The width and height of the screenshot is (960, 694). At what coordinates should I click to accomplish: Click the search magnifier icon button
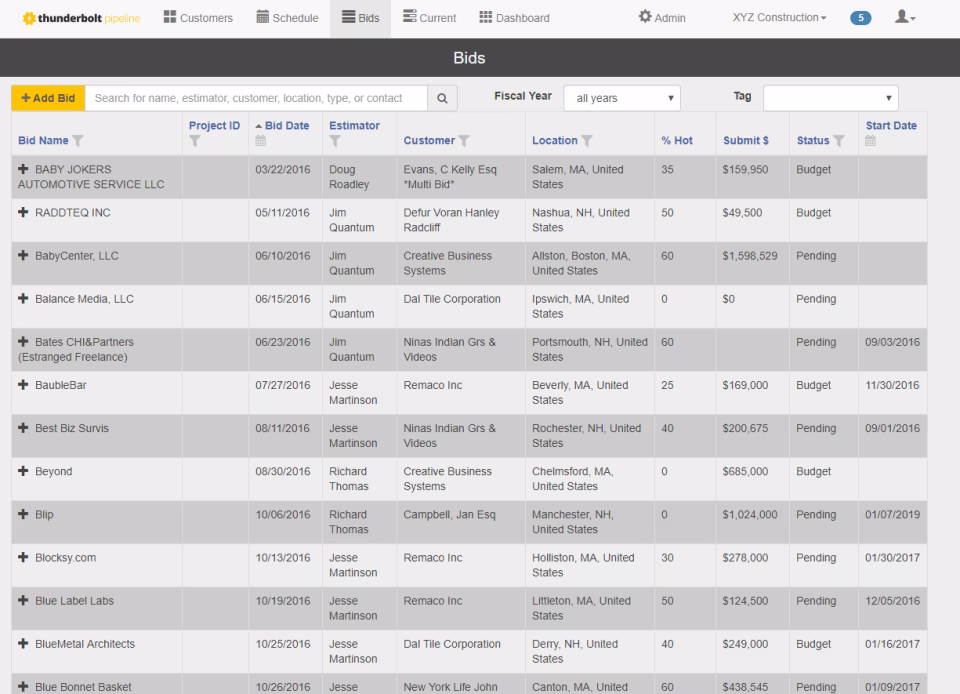point(442,98)
